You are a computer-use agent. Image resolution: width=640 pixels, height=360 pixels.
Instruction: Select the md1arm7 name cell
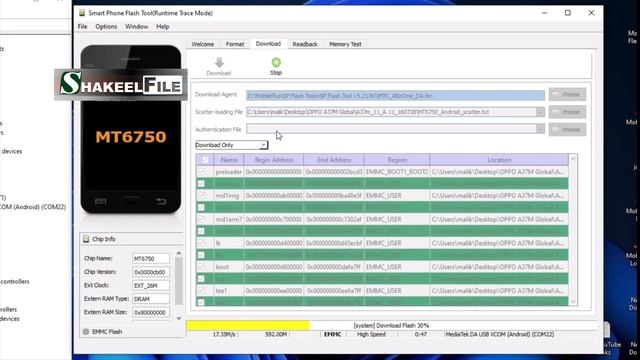(229, 219)
